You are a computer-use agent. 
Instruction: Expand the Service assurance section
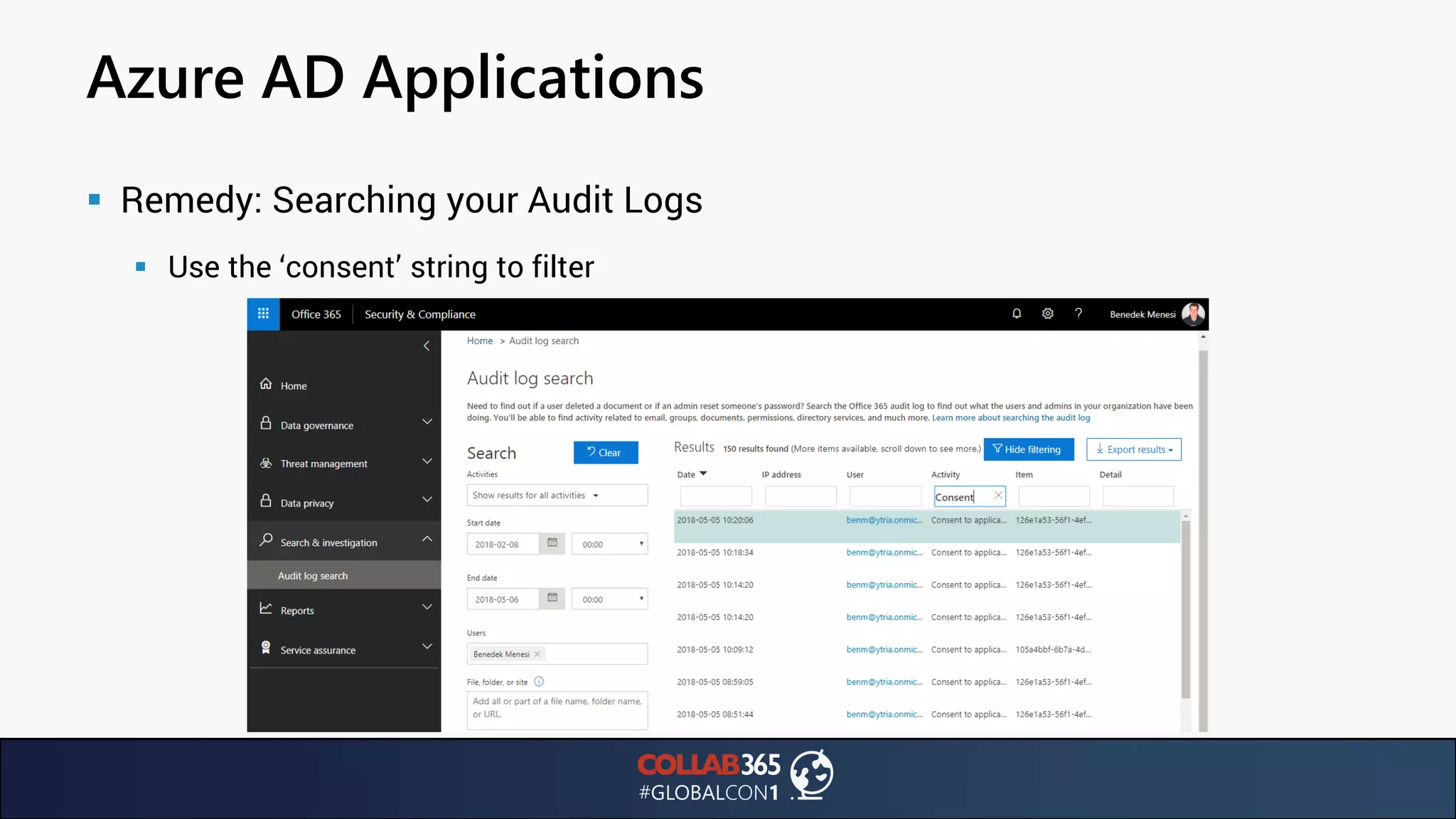click(x=427, y=646)
